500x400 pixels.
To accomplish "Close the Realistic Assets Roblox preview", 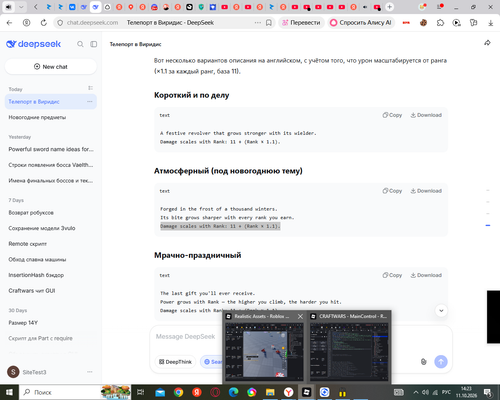I will (300, 316).
